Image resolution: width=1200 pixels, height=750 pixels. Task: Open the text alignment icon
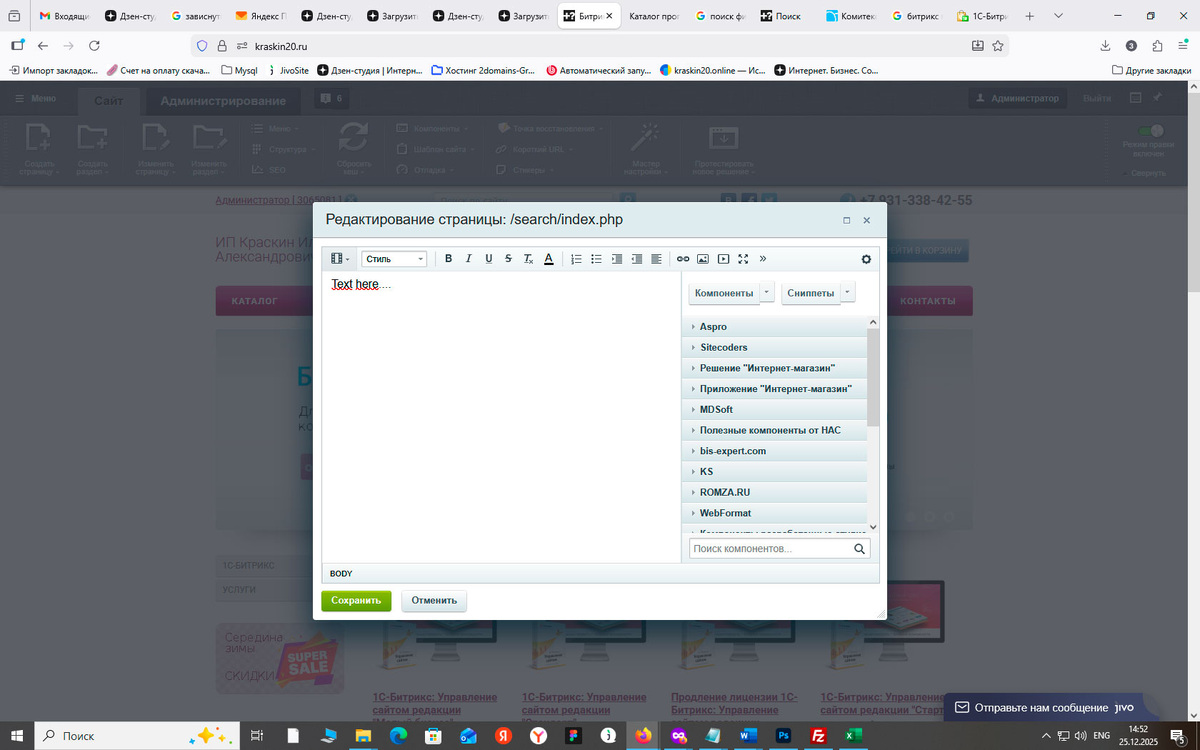point(656,259)
